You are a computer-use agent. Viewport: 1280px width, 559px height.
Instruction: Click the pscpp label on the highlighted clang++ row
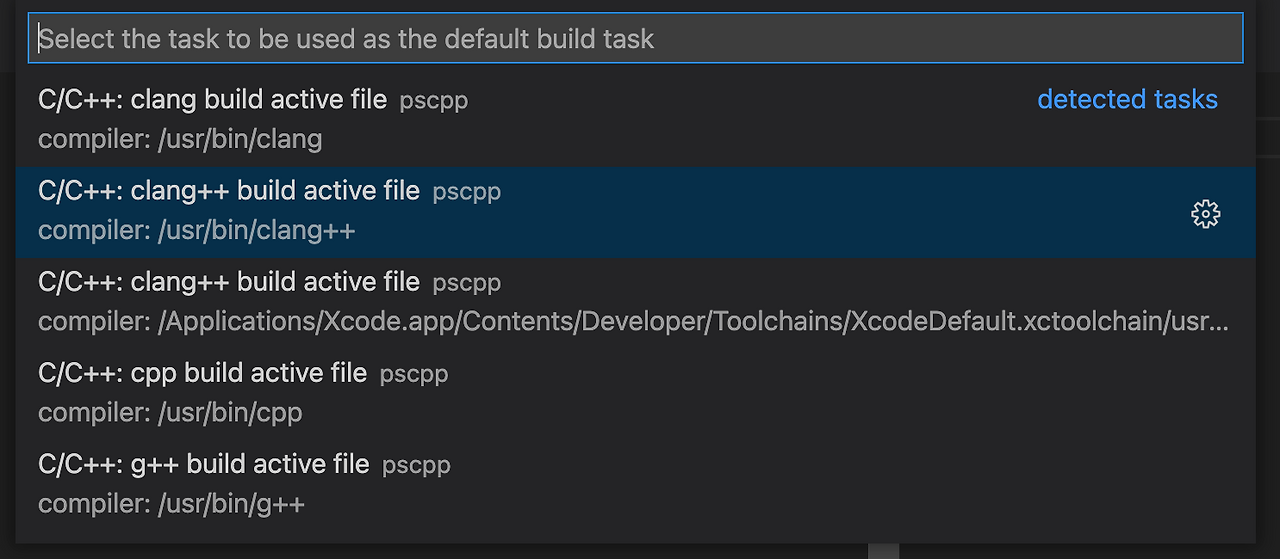click(x=466, y=192)
